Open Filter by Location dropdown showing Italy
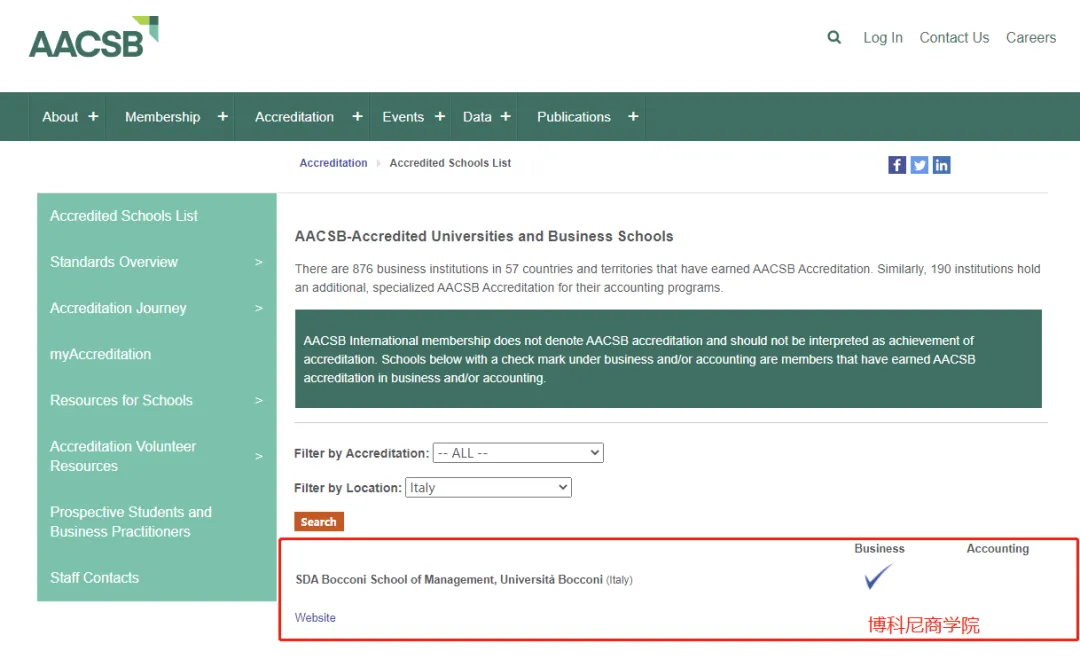Screen dimensions: 1080x659 (488, 488)
